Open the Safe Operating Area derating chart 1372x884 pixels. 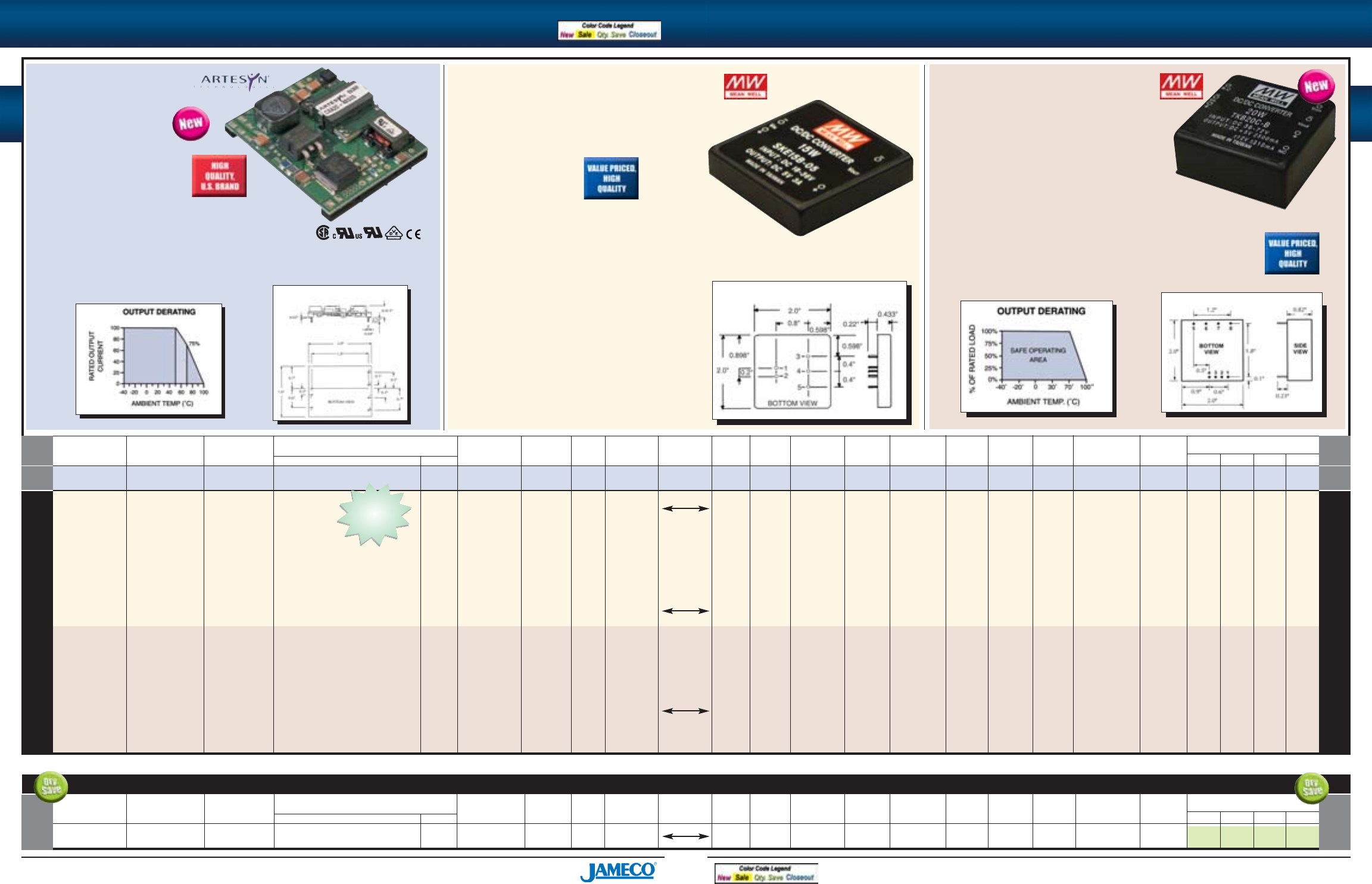click(1037, 357)
